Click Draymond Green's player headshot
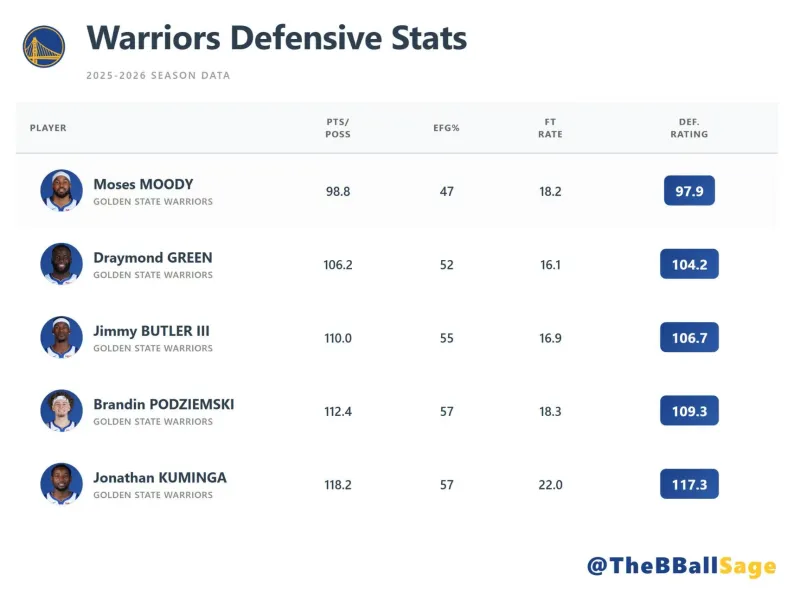 click(61, 264)
